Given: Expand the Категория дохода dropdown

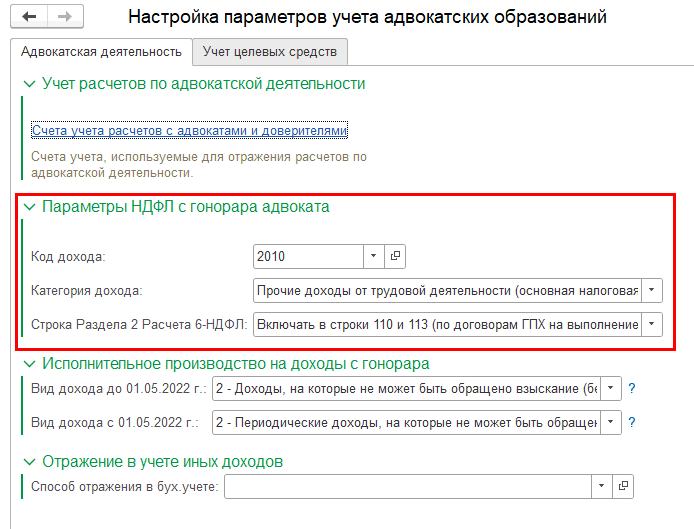Looking at the screenshot, I should click(x=652, y=290).
